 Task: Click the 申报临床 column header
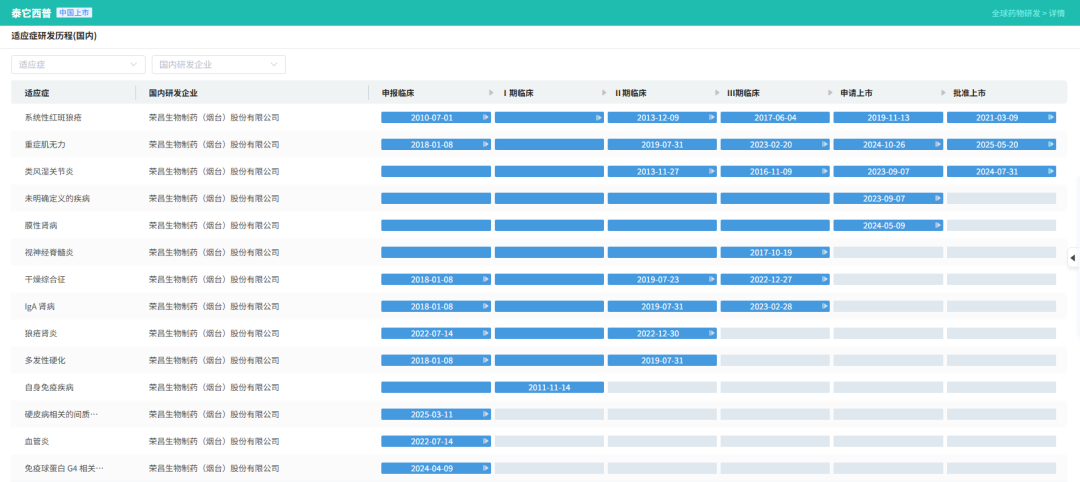(x=398, y=93)
